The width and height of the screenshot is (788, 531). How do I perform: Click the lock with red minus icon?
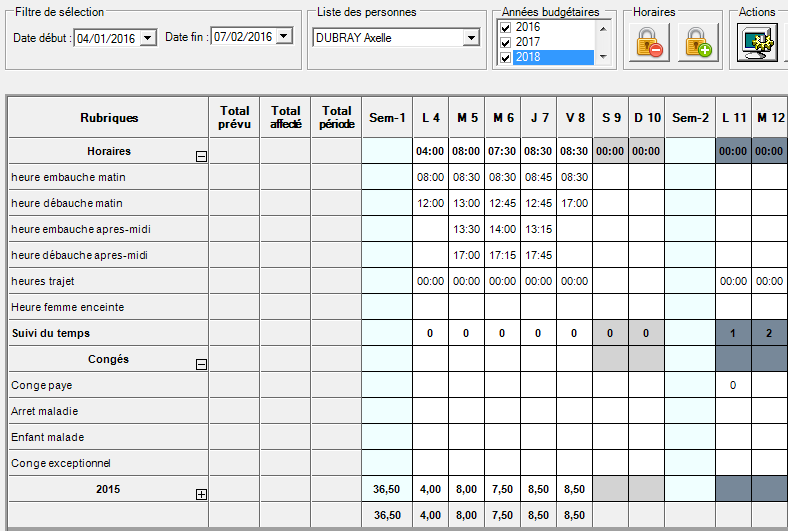click(x=649, y=43)
